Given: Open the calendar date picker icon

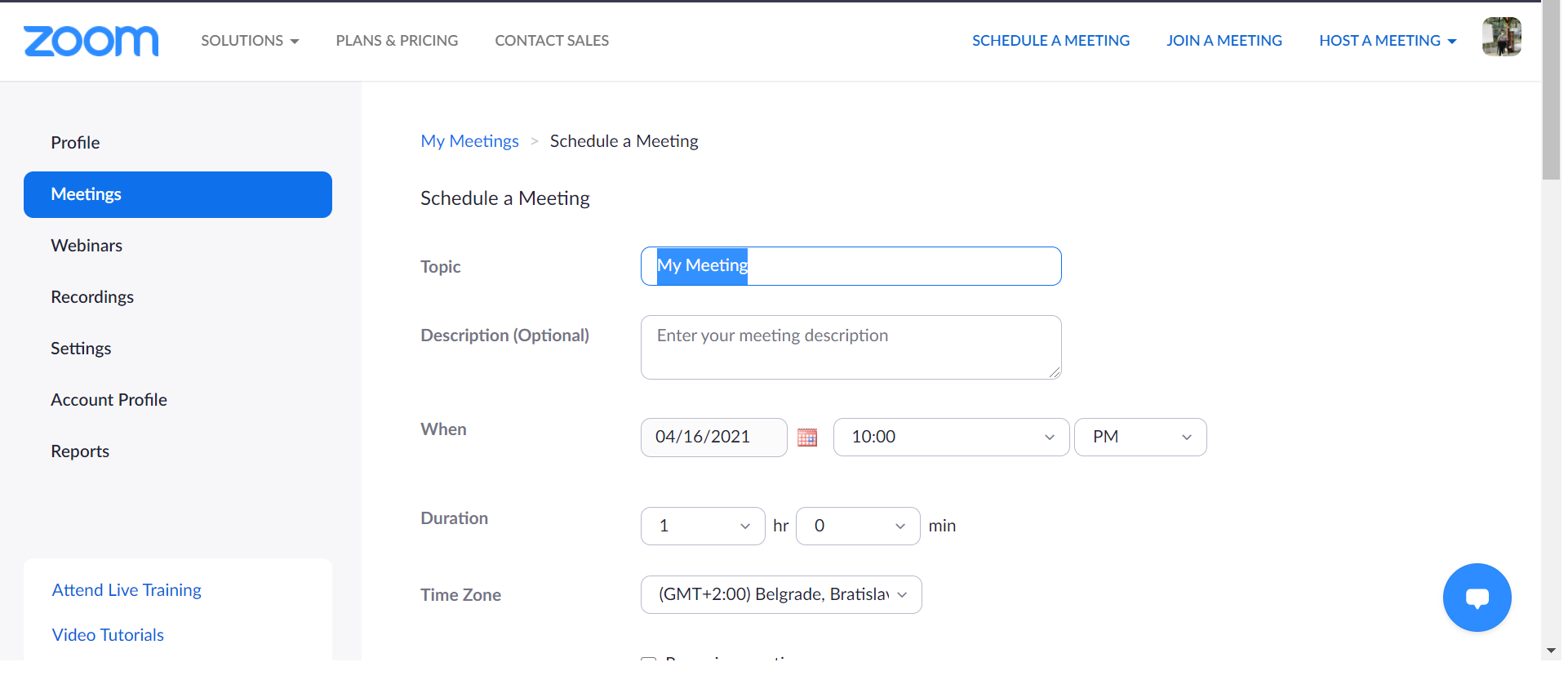Looking at the screenshot, I should point(807,438).
